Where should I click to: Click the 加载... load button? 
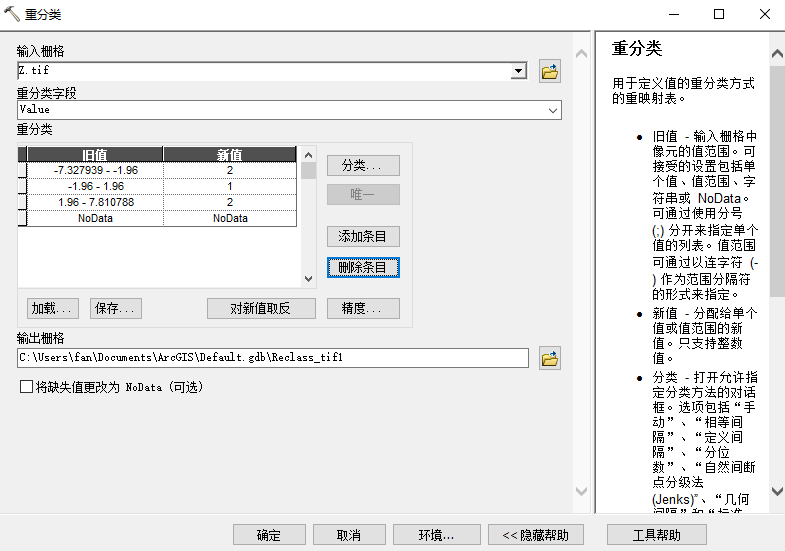[x=53, y=308]
